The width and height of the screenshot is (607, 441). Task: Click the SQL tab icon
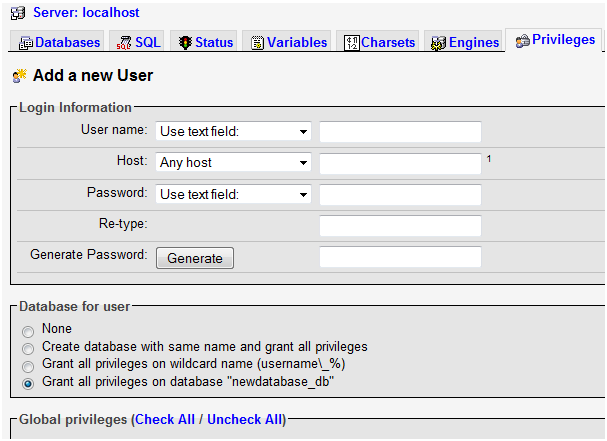(x=124, y=43)
